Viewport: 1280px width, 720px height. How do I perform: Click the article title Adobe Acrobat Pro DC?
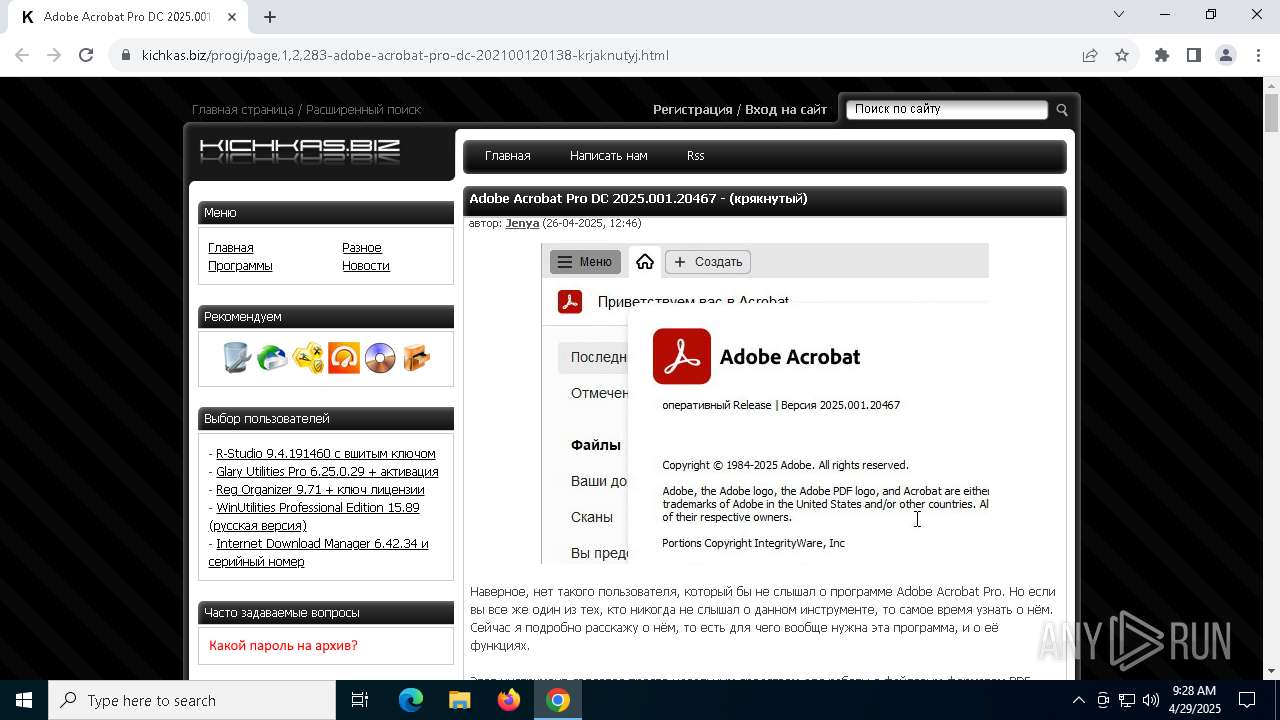pos(638,199)
